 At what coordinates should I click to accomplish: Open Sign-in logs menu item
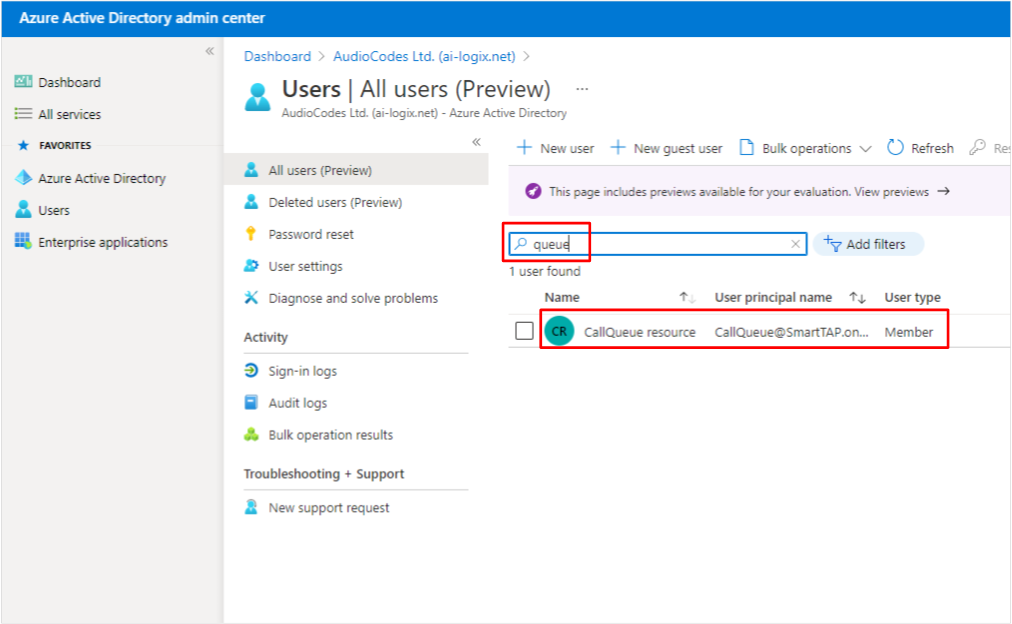click(302, 371)
